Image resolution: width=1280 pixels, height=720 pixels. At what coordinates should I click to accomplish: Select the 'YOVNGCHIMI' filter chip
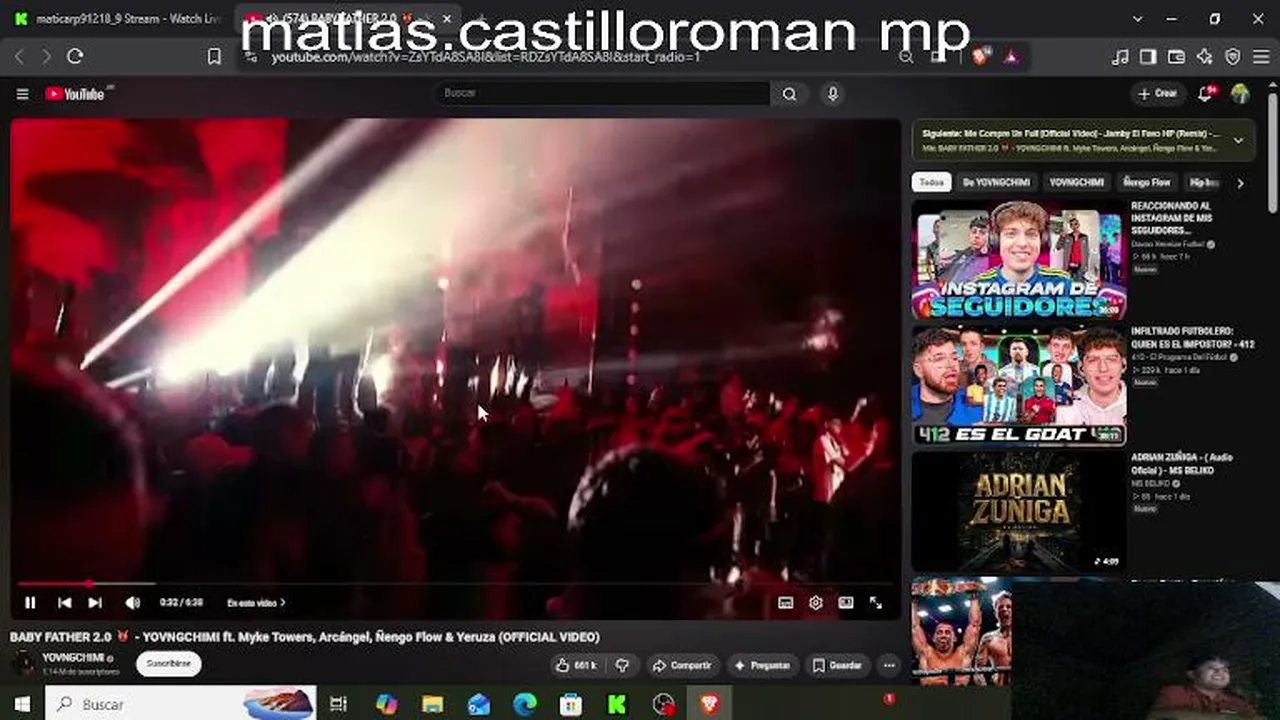1077,183
